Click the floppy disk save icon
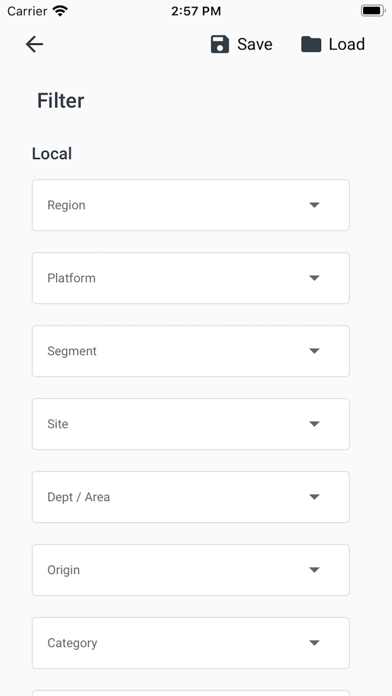Viewport: 392px width, 696px height. click(220, 44)
